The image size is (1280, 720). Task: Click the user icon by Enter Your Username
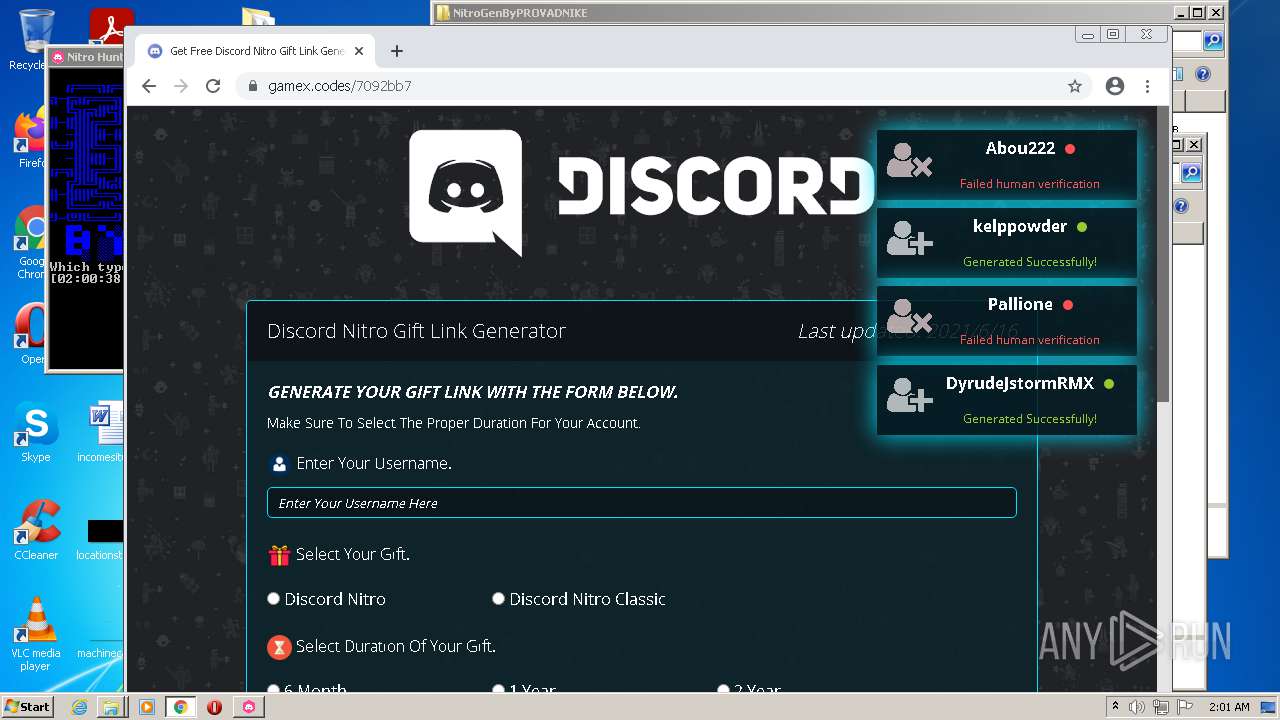click(279, 464)
